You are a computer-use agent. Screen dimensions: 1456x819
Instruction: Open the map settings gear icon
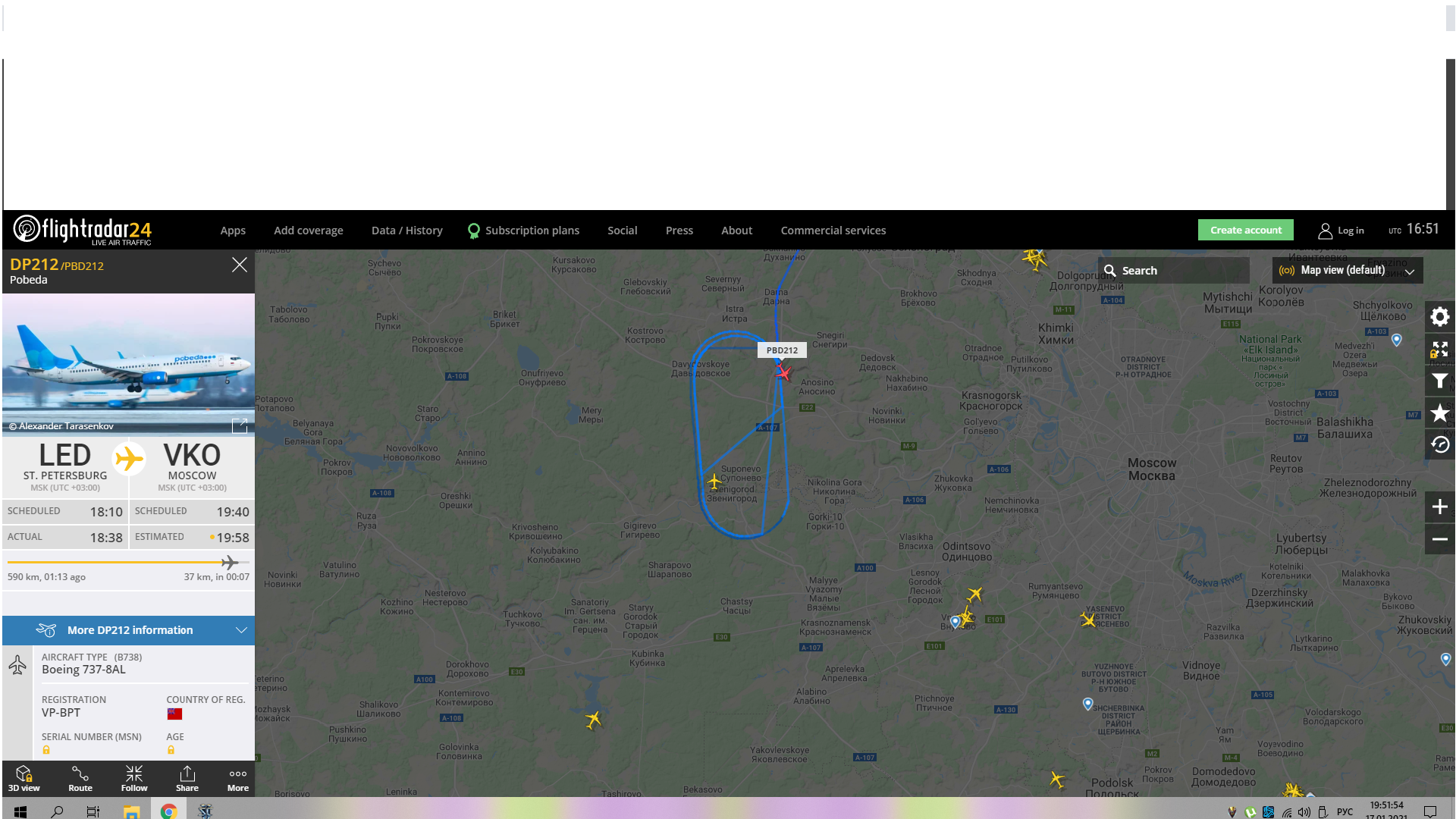[x=1439, y=317]
